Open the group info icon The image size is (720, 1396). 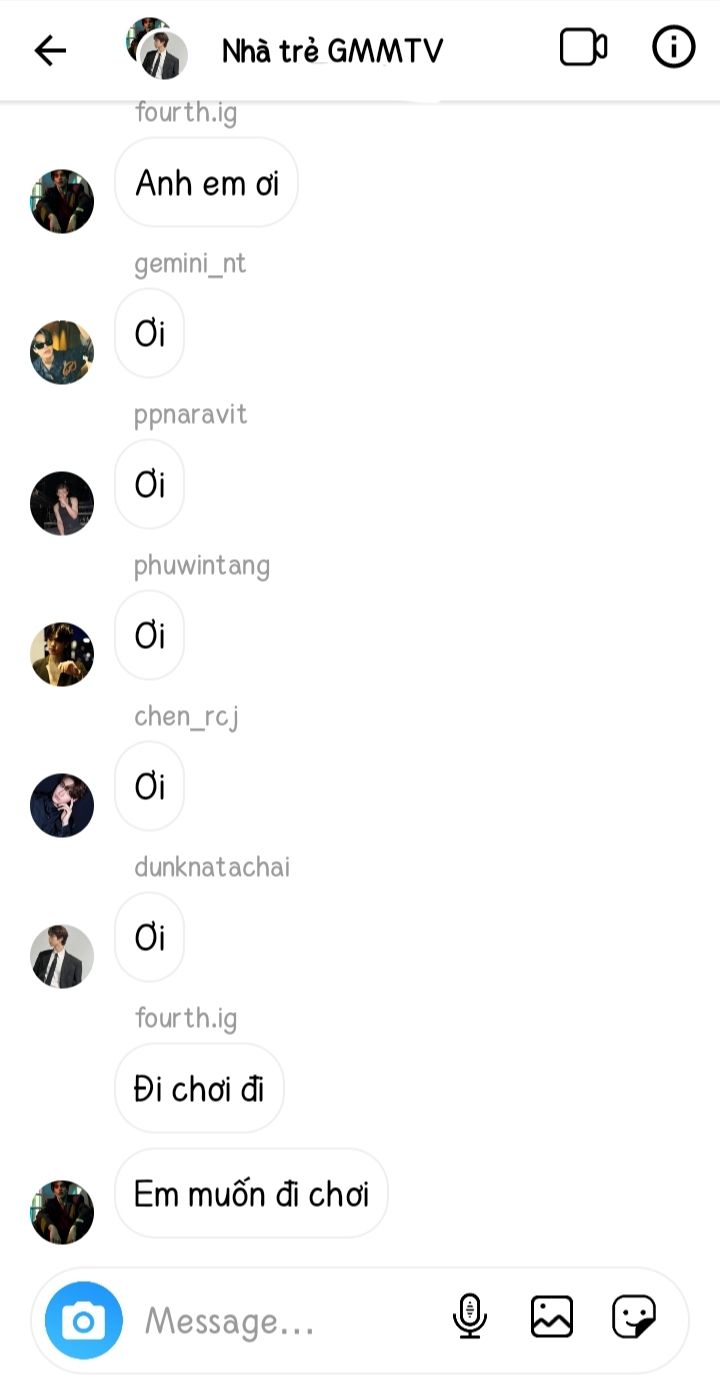tap(673, 47)
